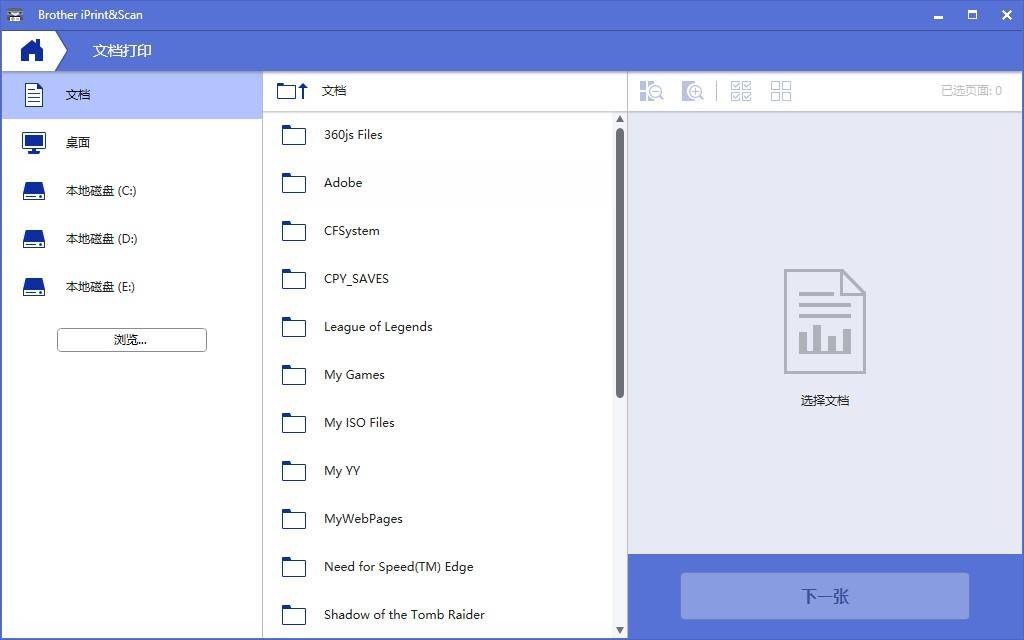Switch to the 文档打印 header tab
Viewport: 1024px width, 640px height.
[121, 51]
